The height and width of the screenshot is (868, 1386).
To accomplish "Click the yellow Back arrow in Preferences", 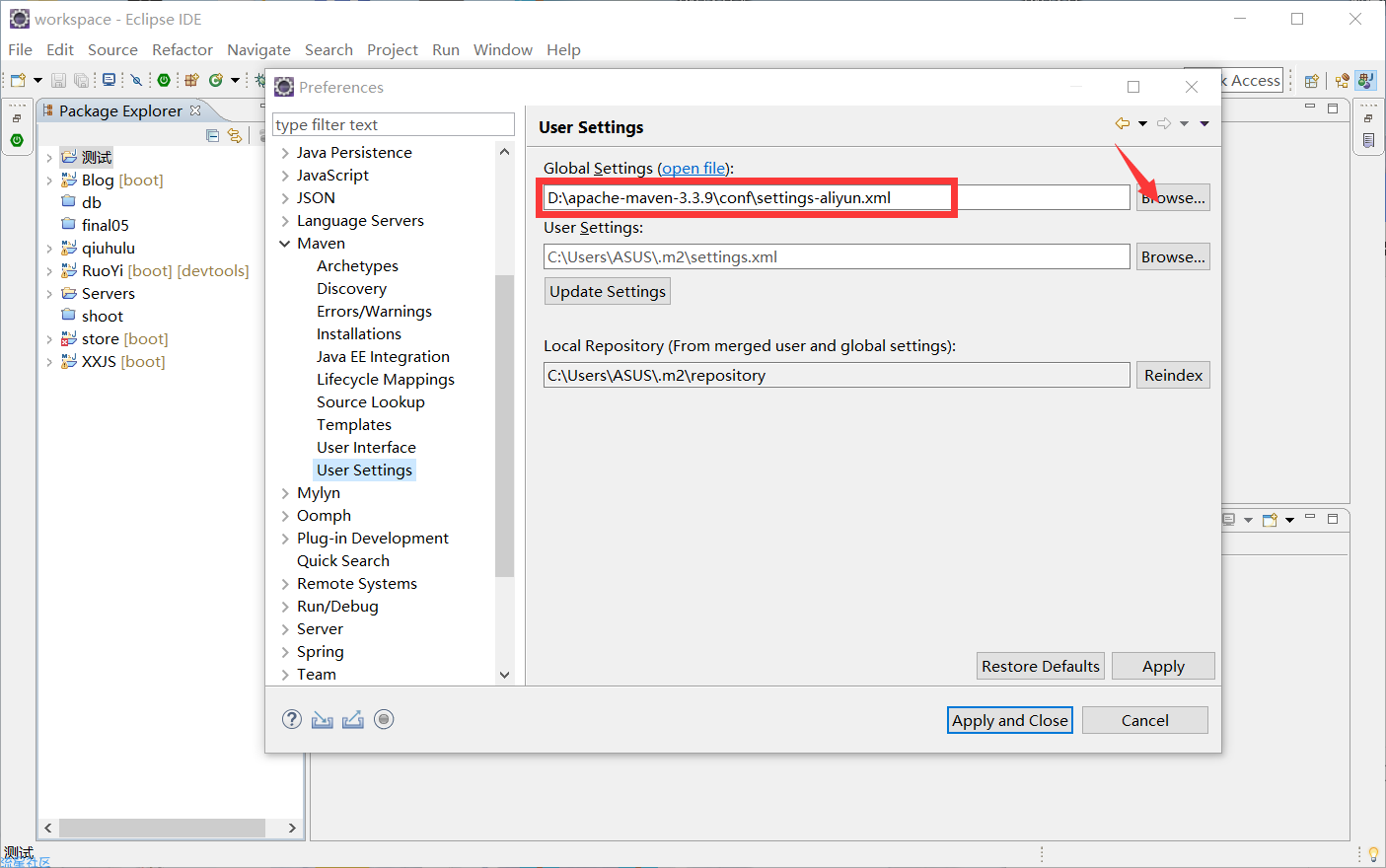I will (x=1123, y=123).
